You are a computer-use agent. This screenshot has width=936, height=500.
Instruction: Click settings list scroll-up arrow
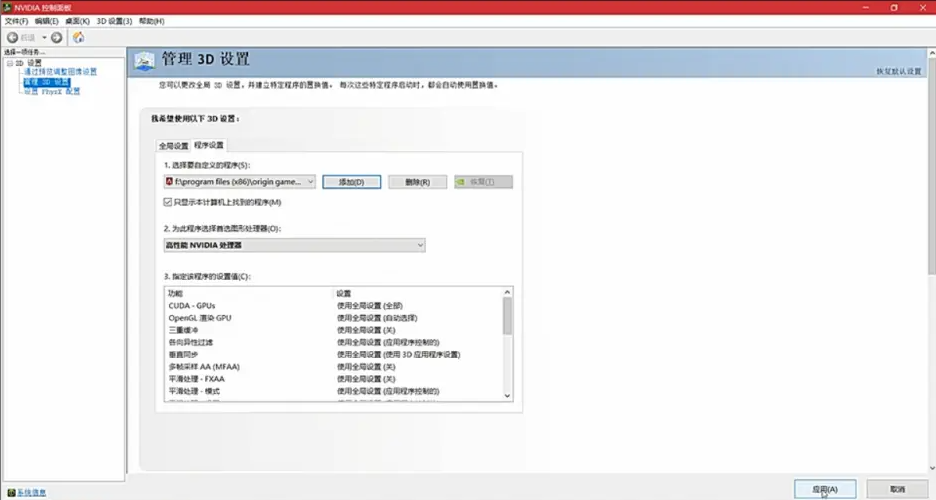coord(507,292)
